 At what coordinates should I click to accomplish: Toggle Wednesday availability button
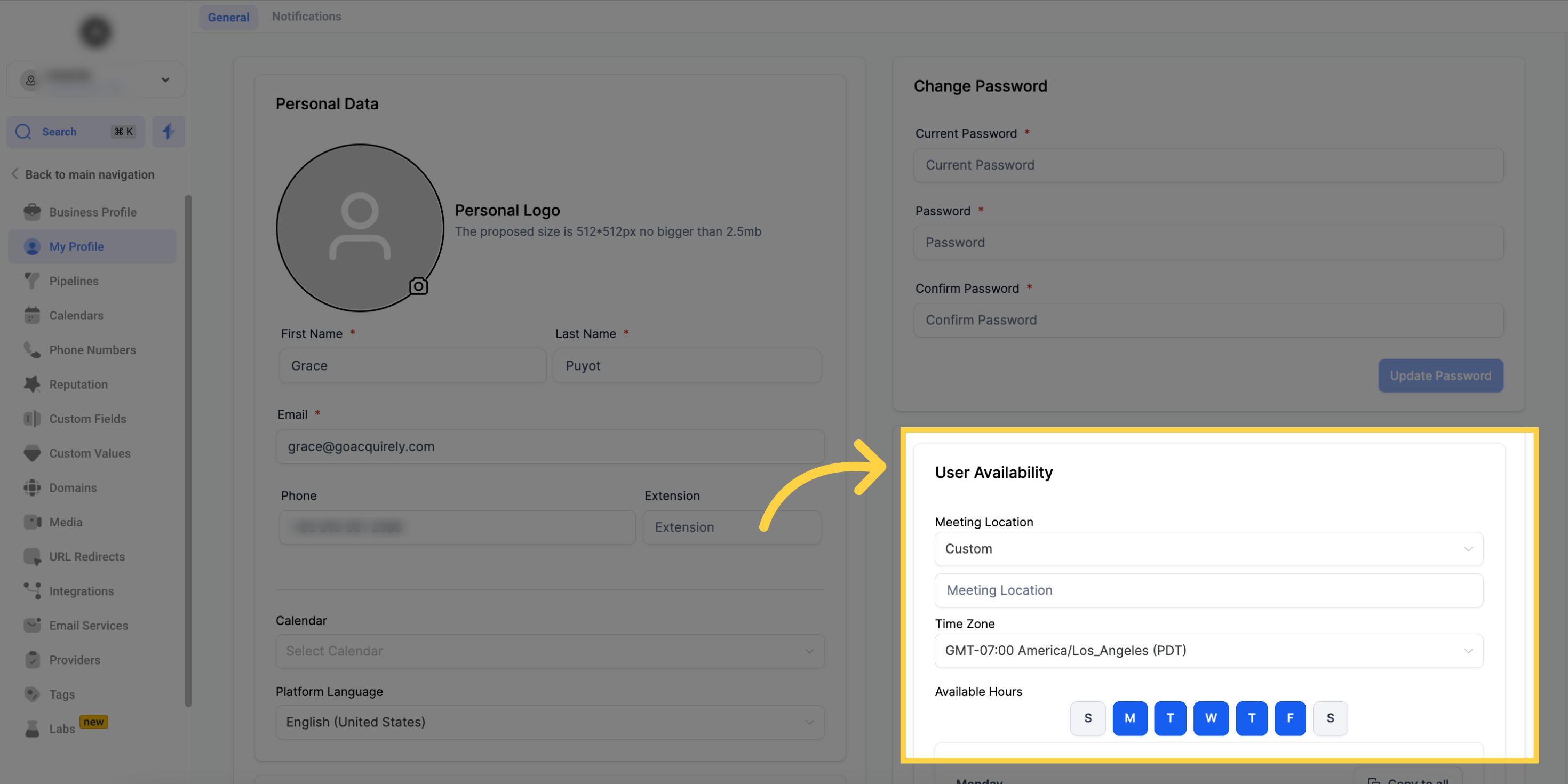[x=1209, y=718]
